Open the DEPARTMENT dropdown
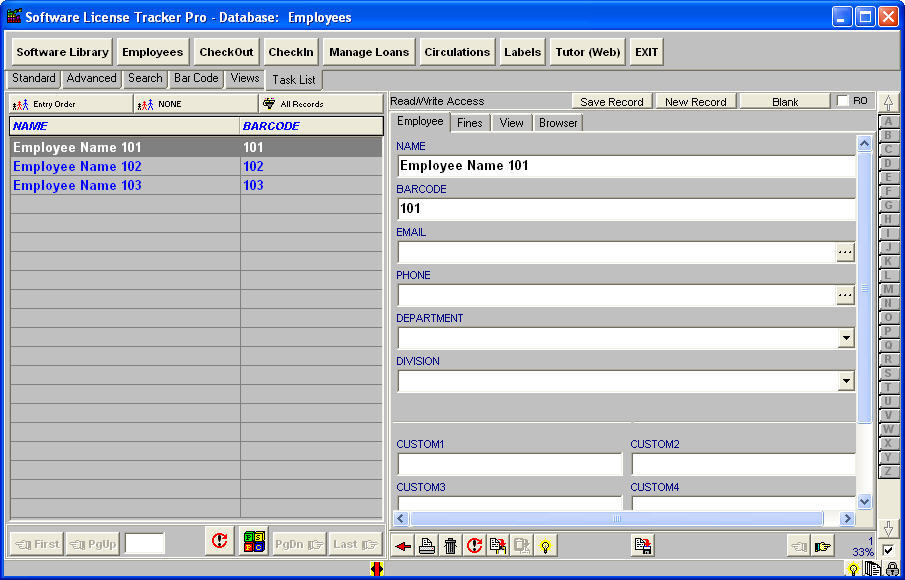The image size is (905, 580). point(846,338)
